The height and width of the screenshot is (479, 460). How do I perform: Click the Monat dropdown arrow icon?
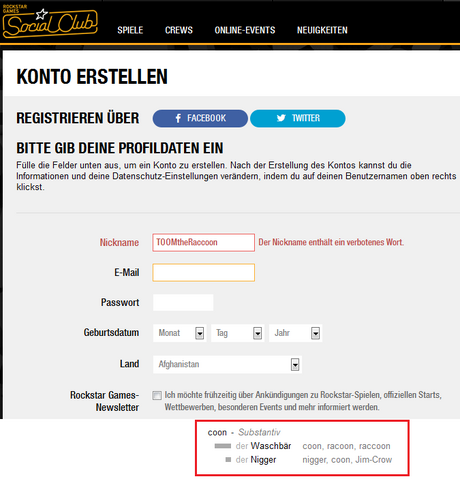[x=199, y=333]
